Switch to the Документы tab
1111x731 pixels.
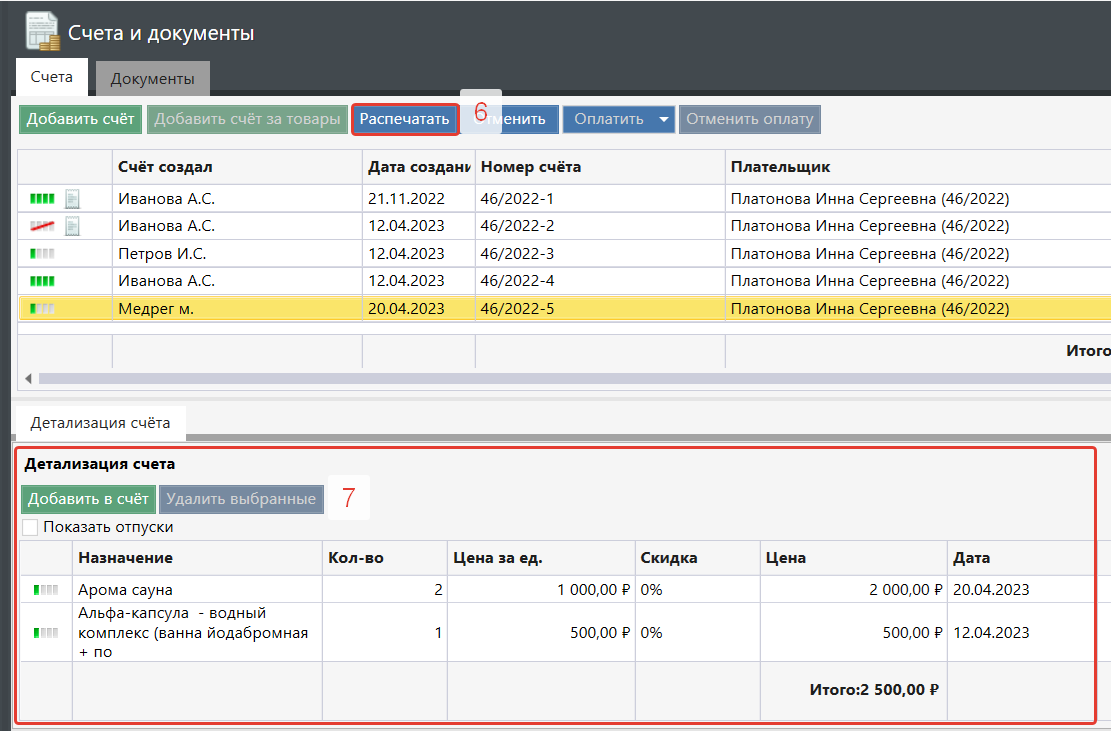[152, 79]
